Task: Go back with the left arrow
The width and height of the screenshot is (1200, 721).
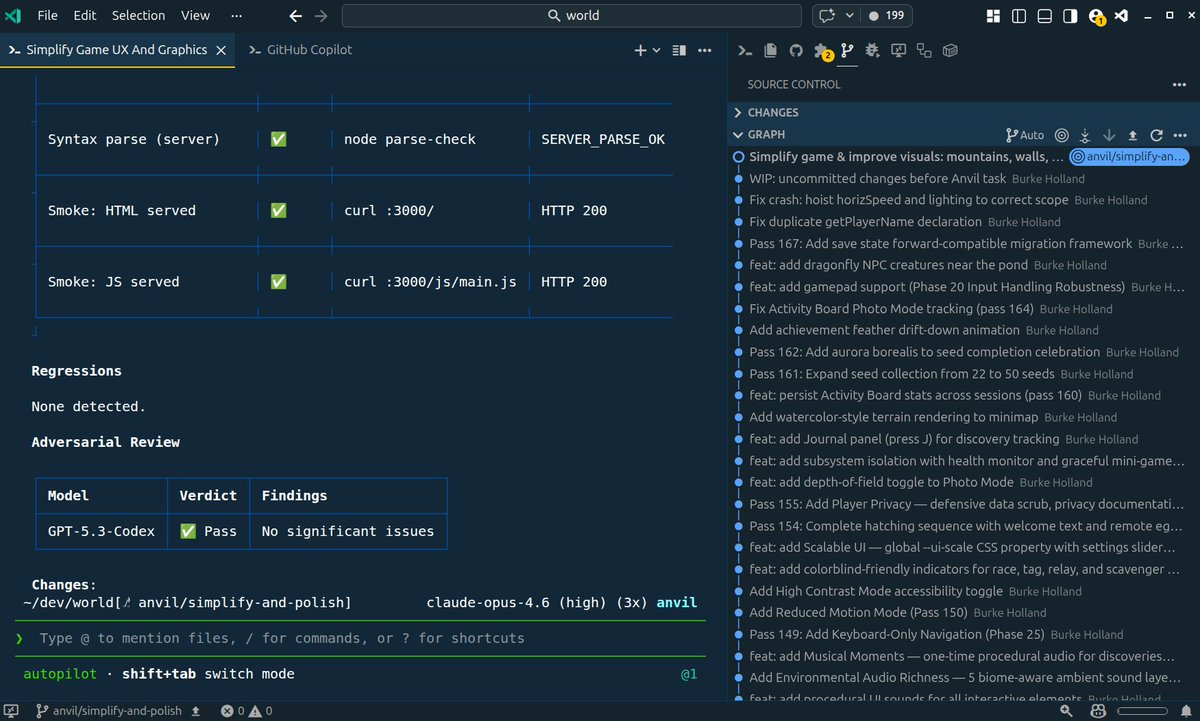Action: [x=295, y=15]
